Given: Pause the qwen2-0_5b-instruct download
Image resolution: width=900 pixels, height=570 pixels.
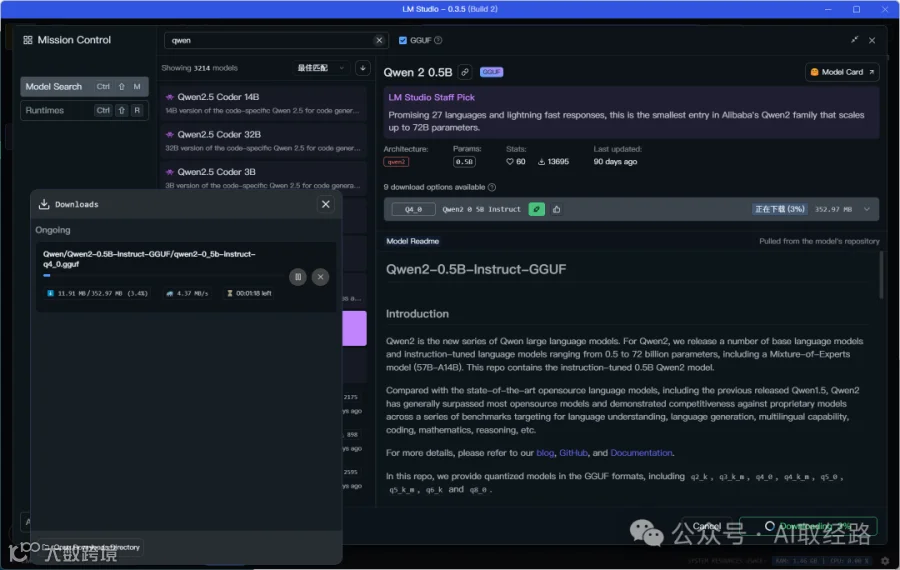Looking at the screenshot, I should pos(298,277).
